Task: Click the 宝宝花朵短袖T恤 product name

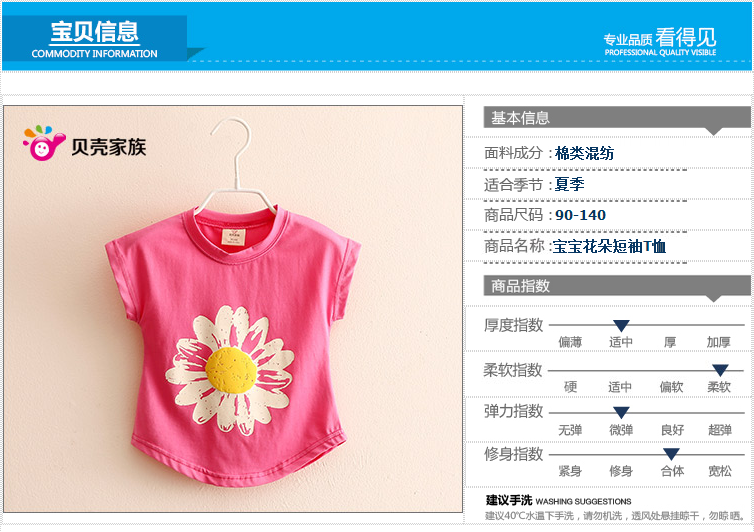Action: (609, 246)
